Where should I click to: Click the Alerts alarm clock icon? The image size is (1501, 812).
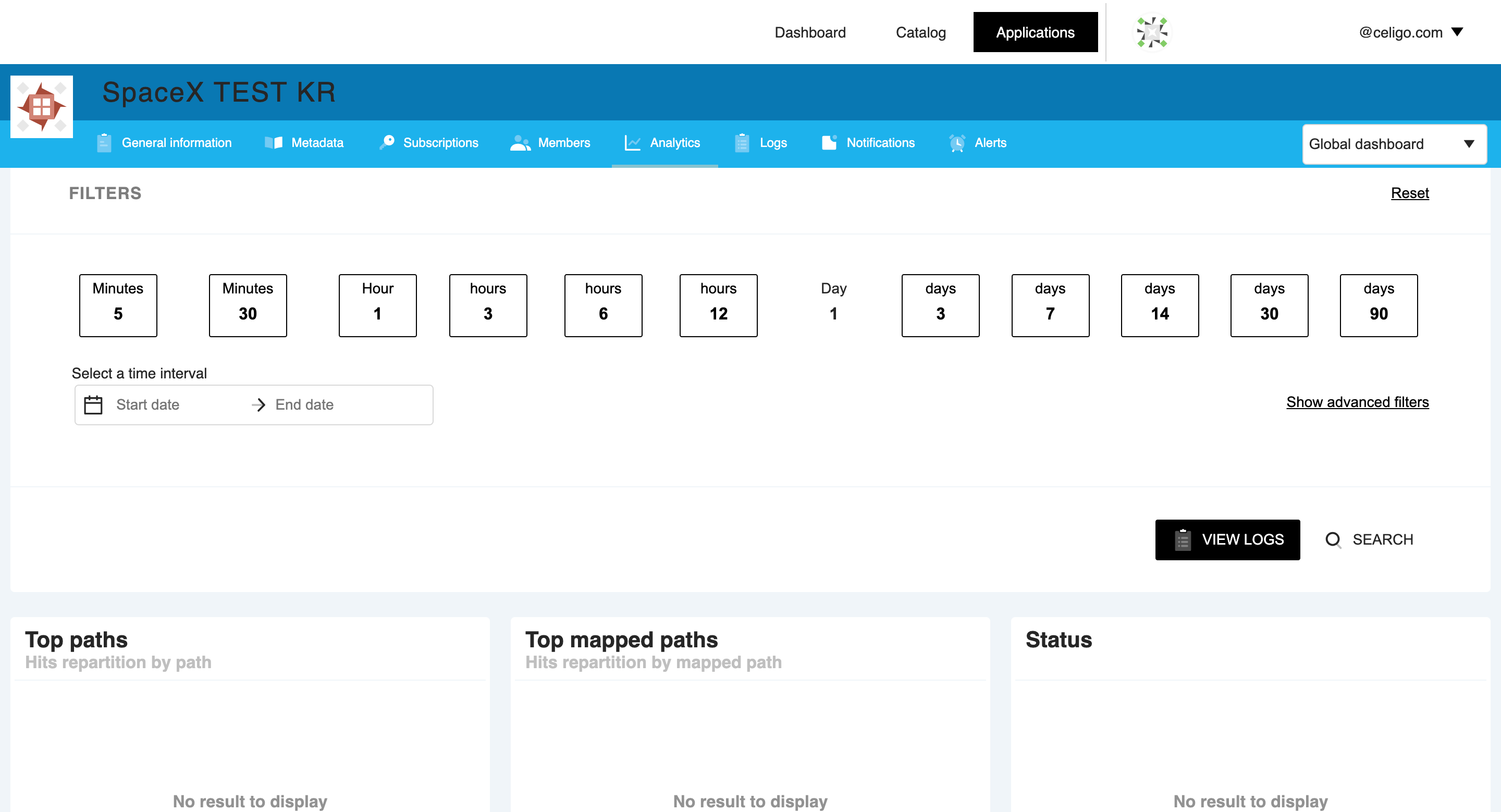(957, 143)
